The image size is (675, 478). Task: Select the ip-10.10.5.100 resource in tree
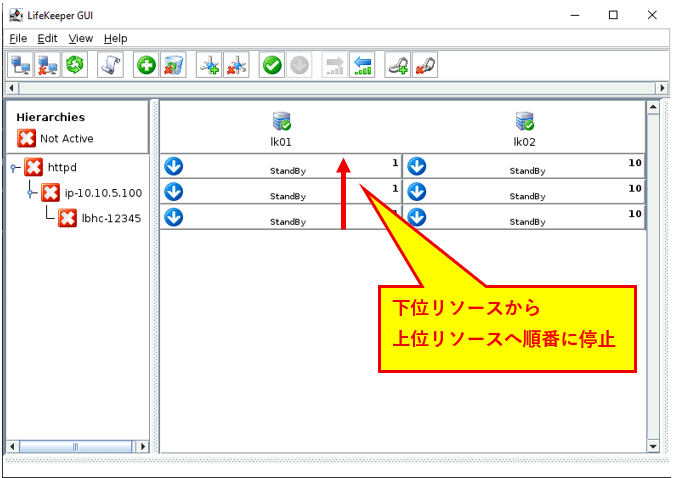(103, 193)
